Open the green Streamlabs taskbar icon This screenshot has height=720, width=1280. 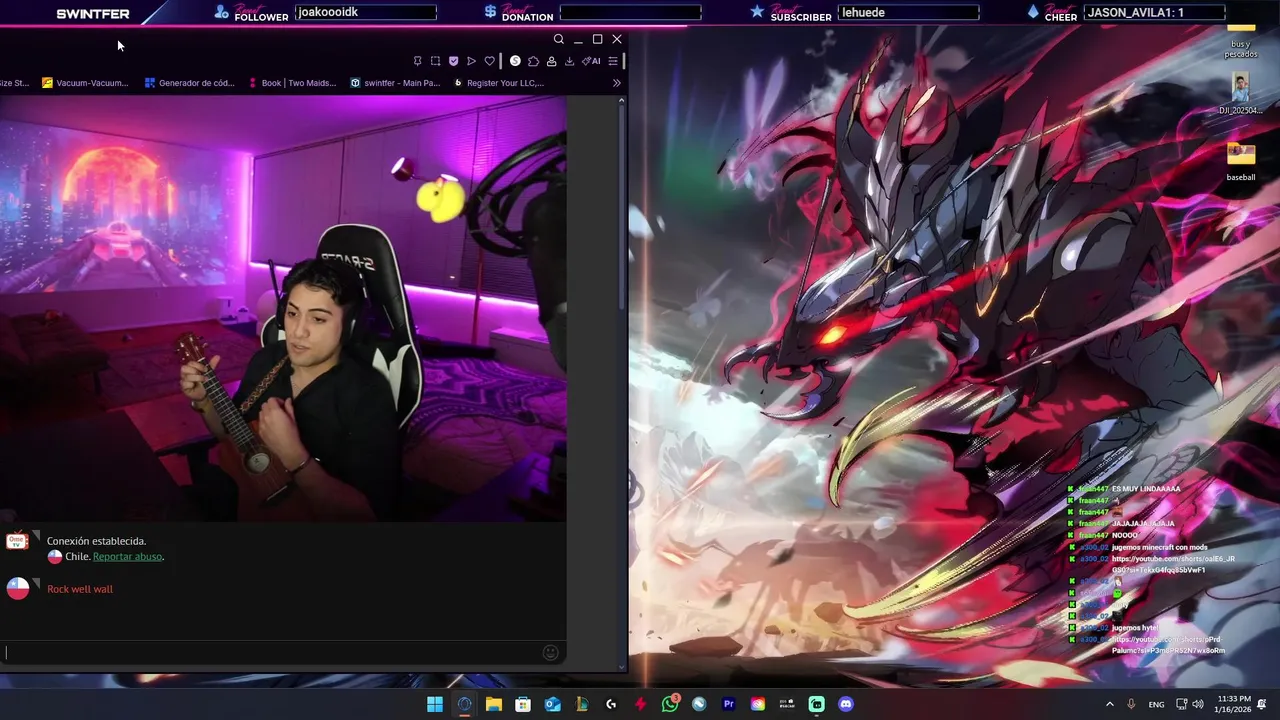(817, 704)
